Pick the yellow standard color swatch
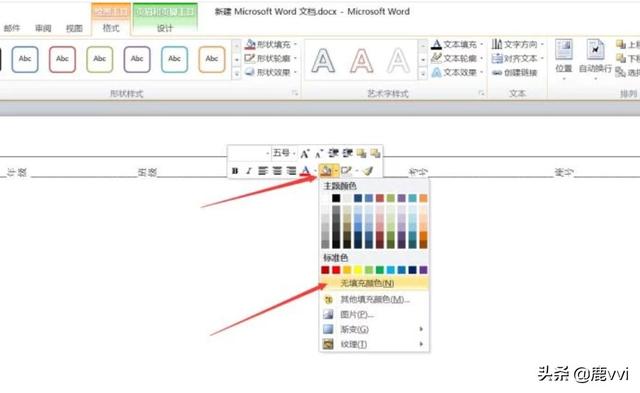This screenshot has width=640, height=393. pos(358,270)
